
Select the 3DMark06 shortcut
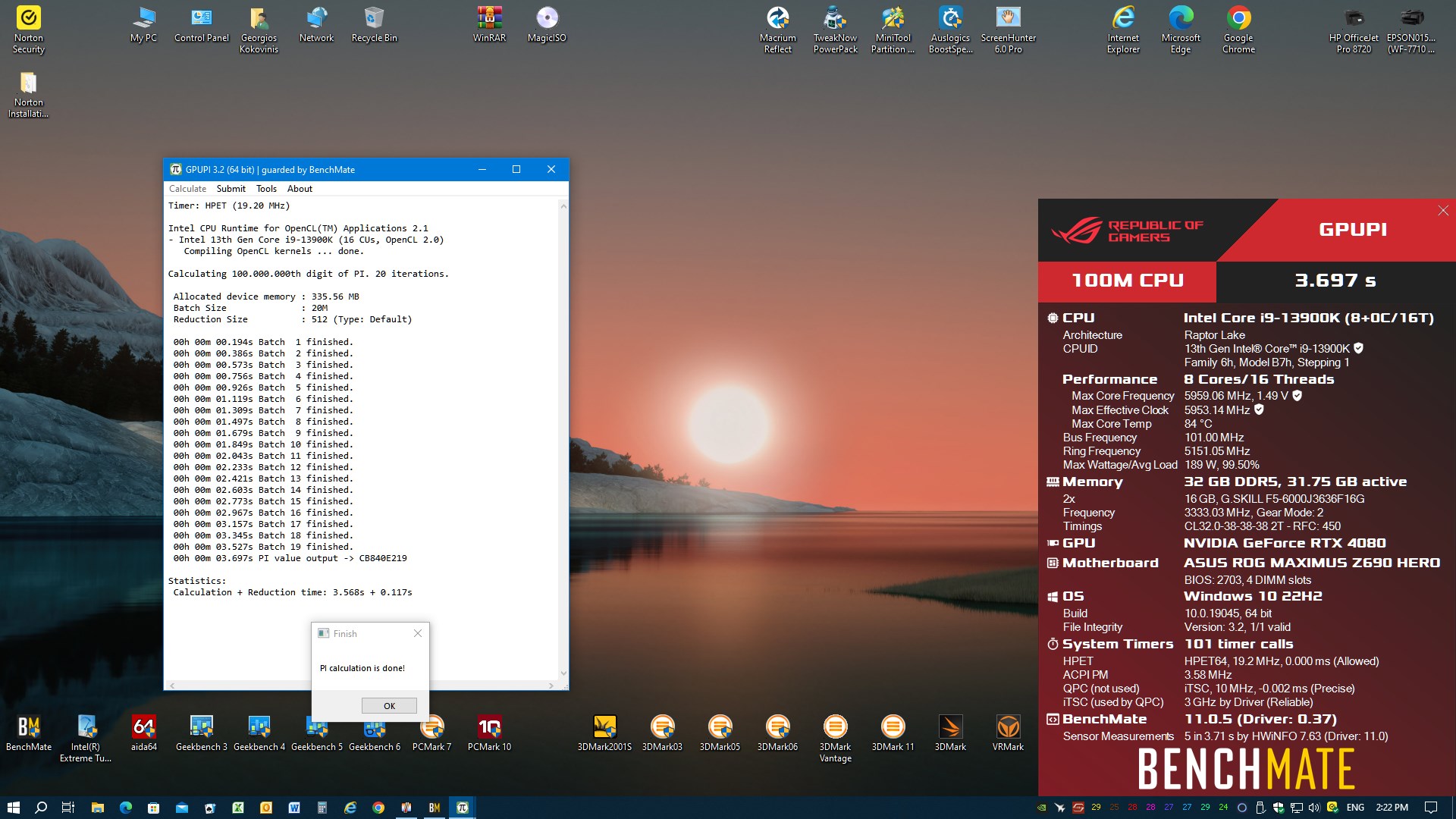777,733
